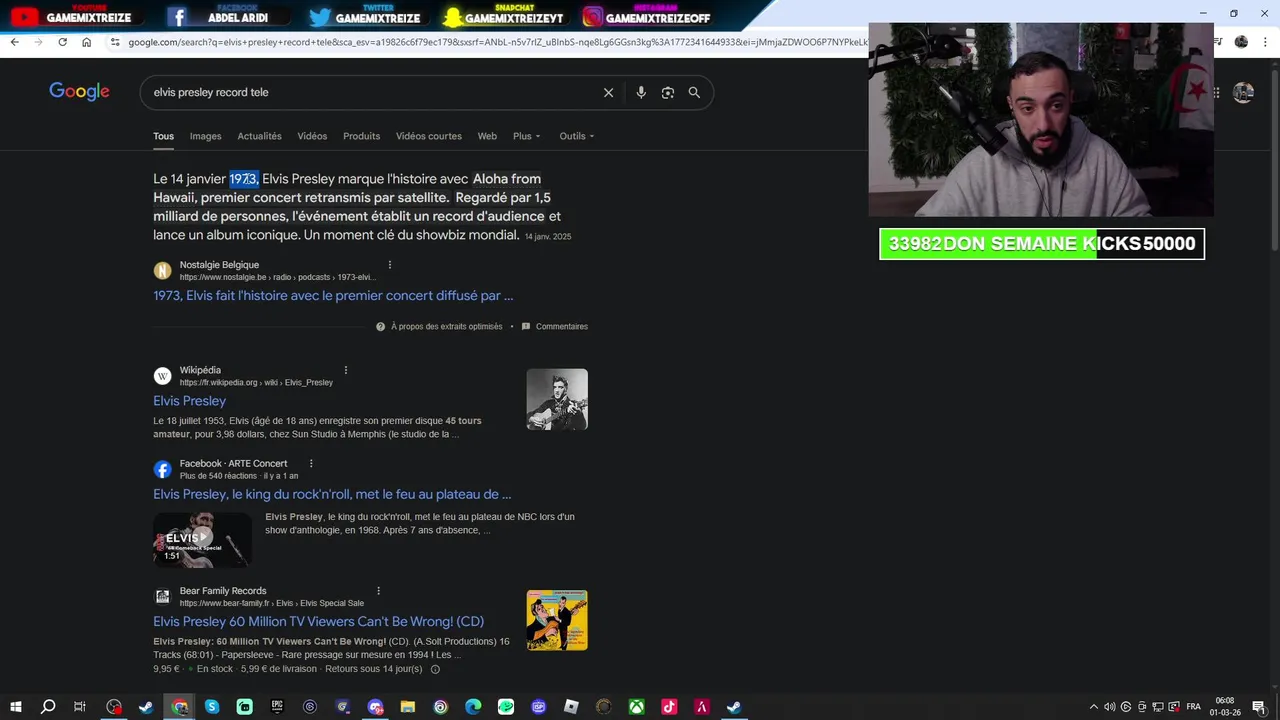Open the Wikipédia Elvis Presley link
This screenshot has width=1280, height=720.
(x=189, y=401)
